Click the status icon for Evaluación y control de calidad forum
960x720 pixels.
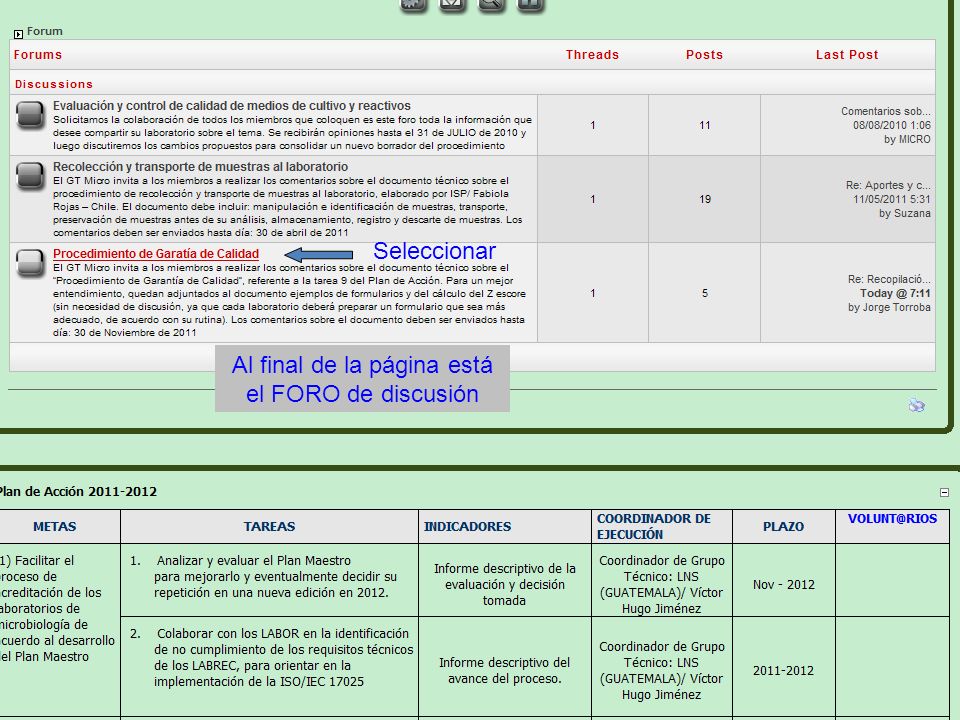point(30,114)
